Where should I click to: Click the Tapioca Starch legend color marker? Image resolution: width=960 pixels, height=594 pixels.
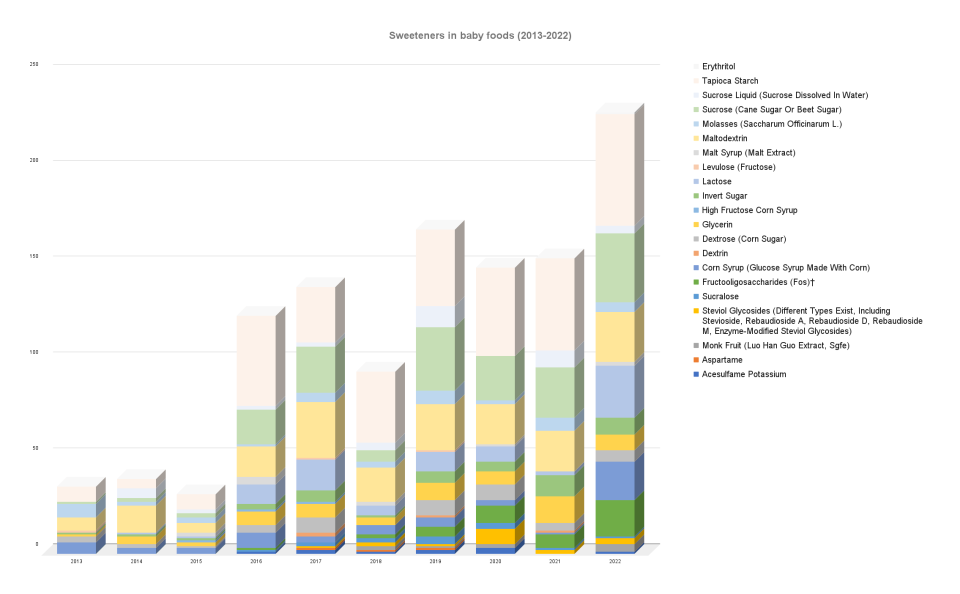click(696, 81)
